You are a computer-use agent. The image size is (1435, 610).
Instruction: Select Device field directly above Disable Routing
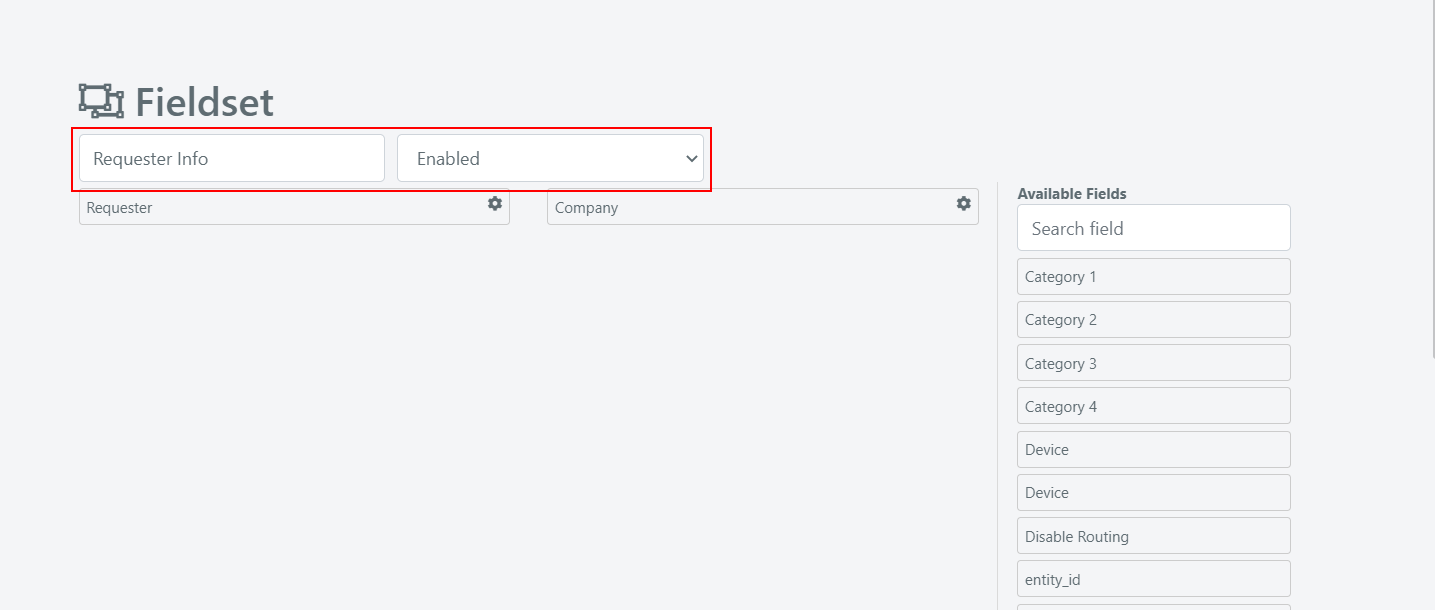(x=1154, y=493)
